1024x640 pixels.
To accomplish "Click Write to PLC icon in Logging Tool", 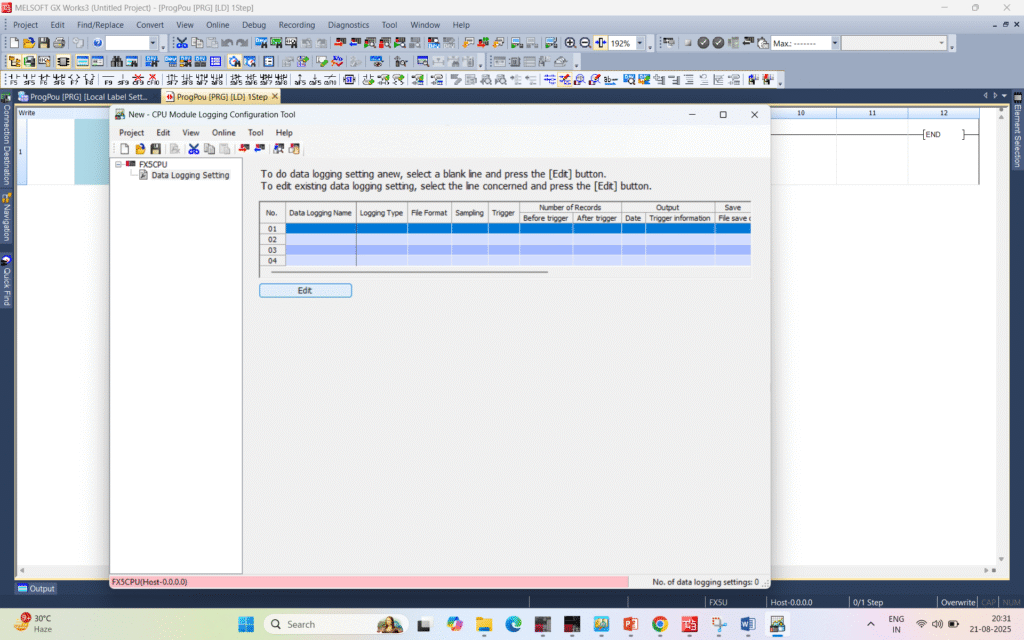I will click(244, 149).
